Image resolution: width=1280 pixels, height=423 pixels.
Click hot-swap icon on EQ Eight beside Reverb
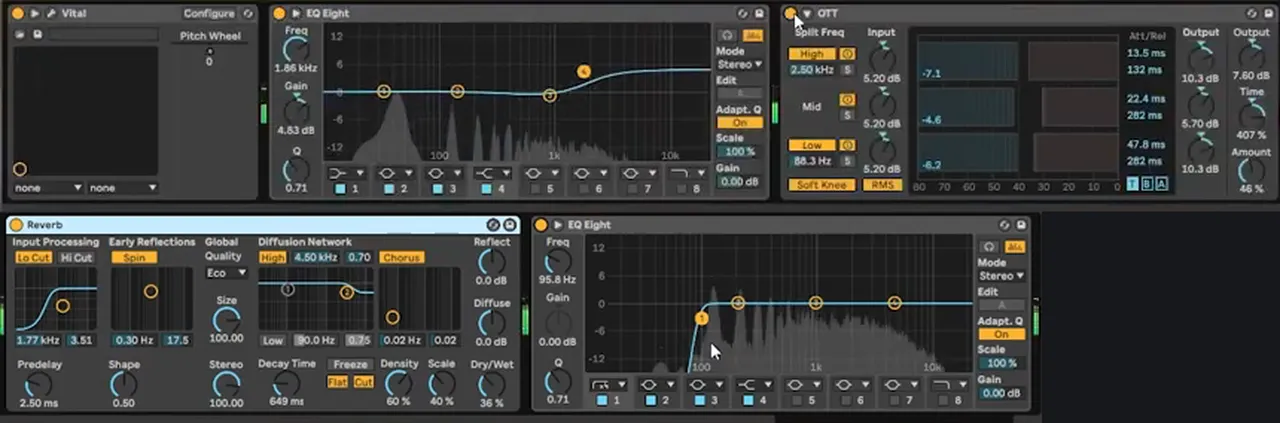tap(1003, 225)
